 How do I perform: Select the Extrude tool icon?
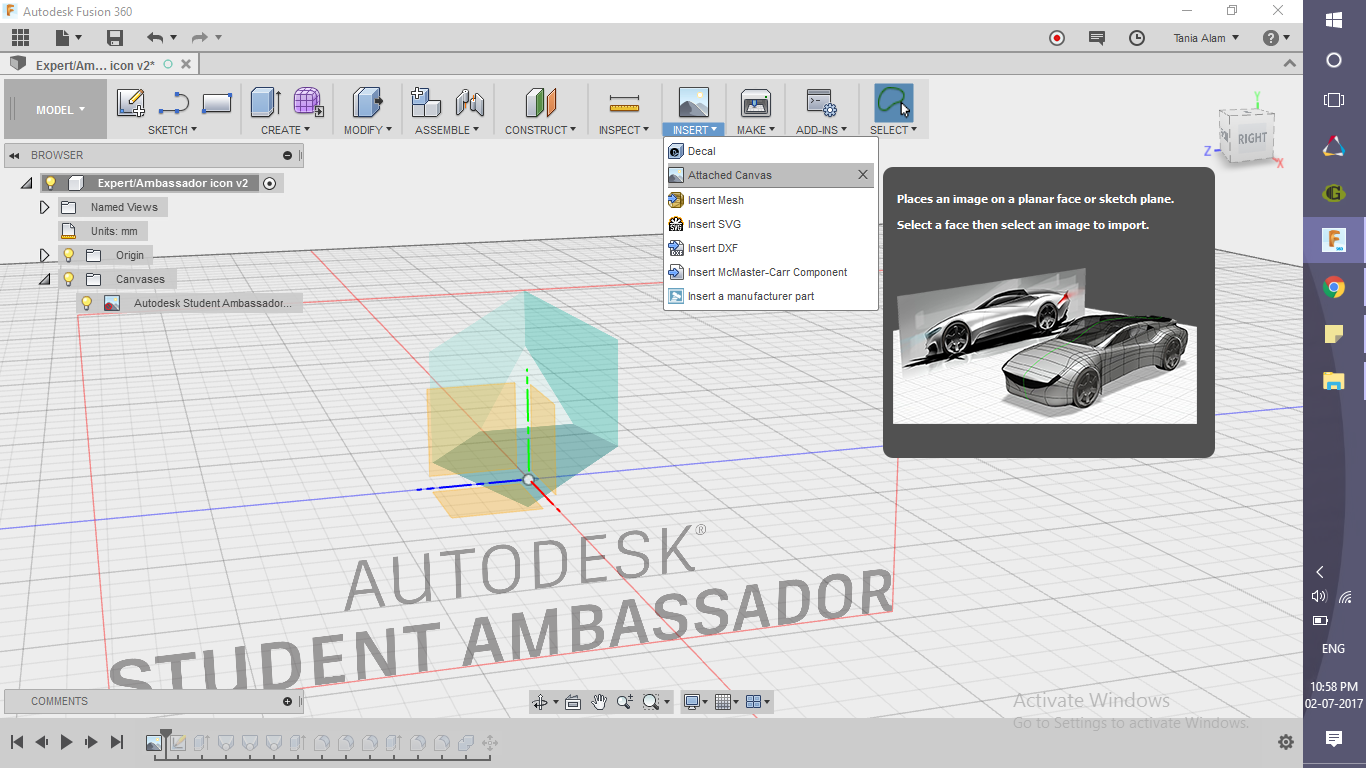coord(265,103)
